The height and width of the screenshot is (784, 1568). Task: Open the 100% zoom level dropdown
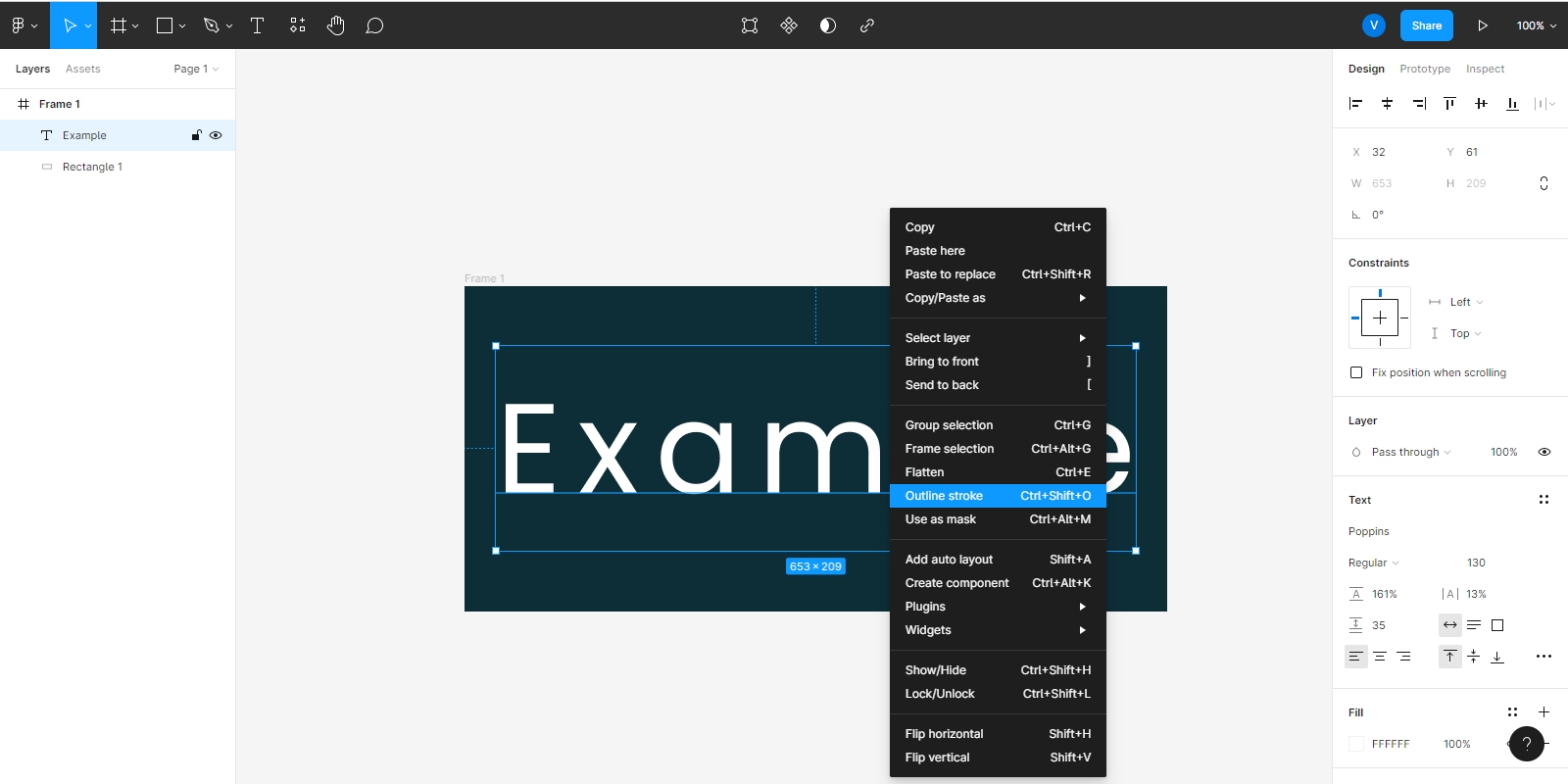pyautogui.click(x=1536, y=25)
